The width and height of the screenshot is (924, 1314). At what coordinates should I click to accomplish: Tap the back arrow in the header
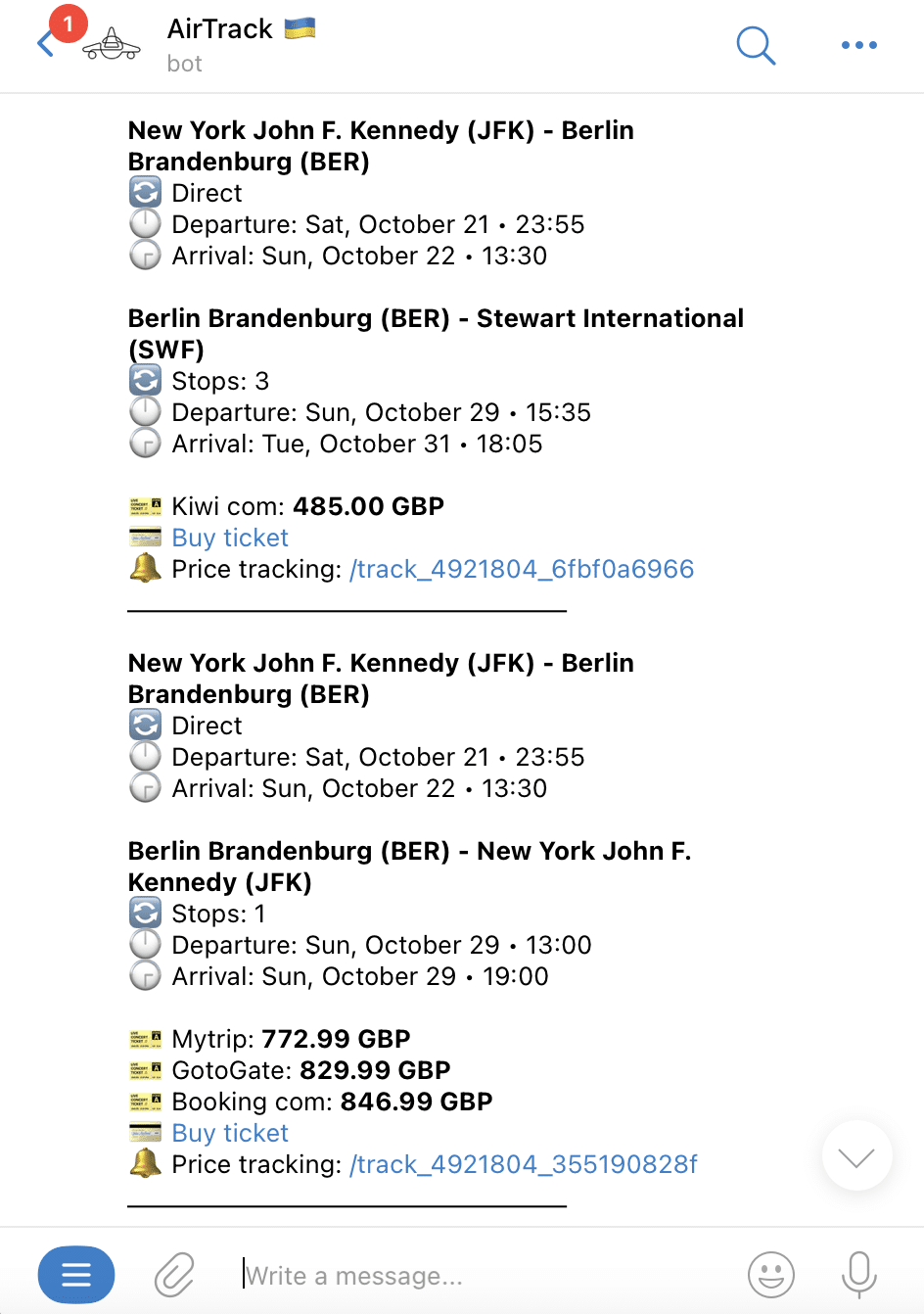click(x=45, y=45)
